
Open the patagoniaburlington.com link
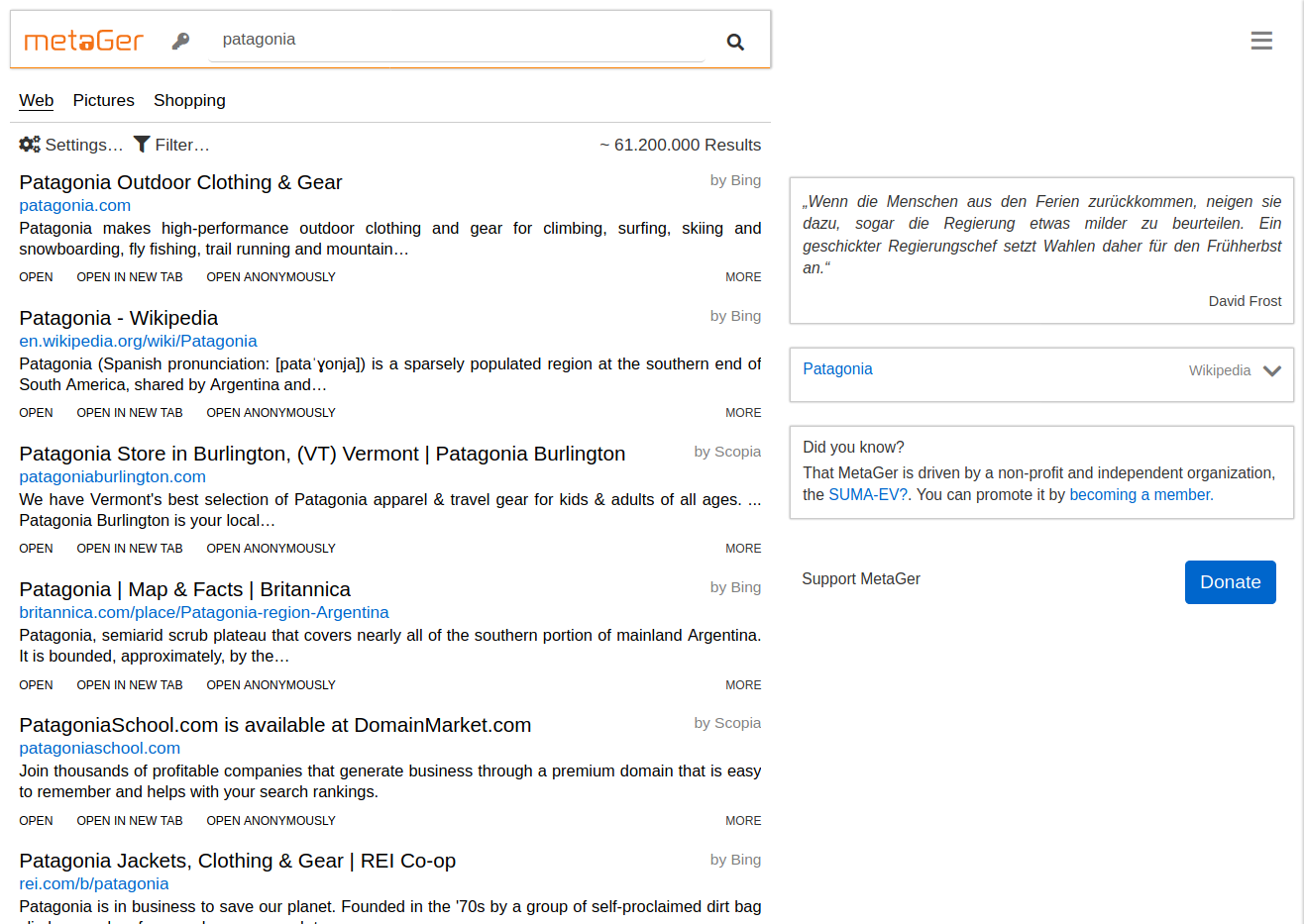[x=113, y=476]
